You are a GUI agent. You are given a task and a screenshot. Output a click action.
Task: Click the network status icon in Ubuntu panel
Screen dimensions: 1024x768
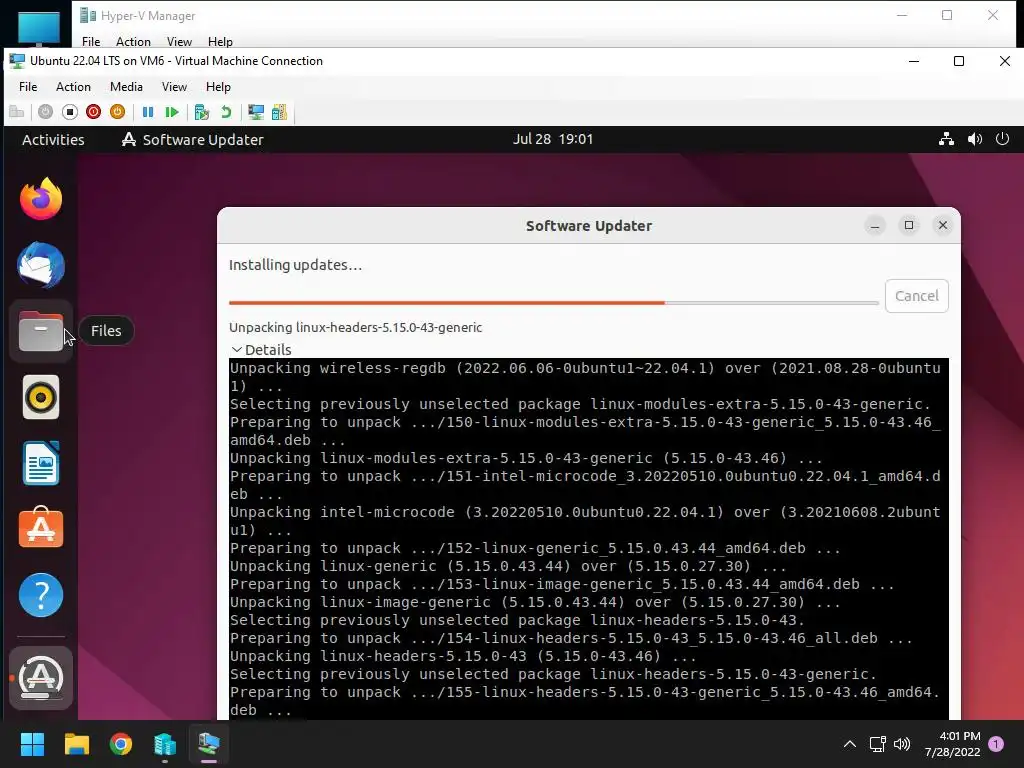946,139
